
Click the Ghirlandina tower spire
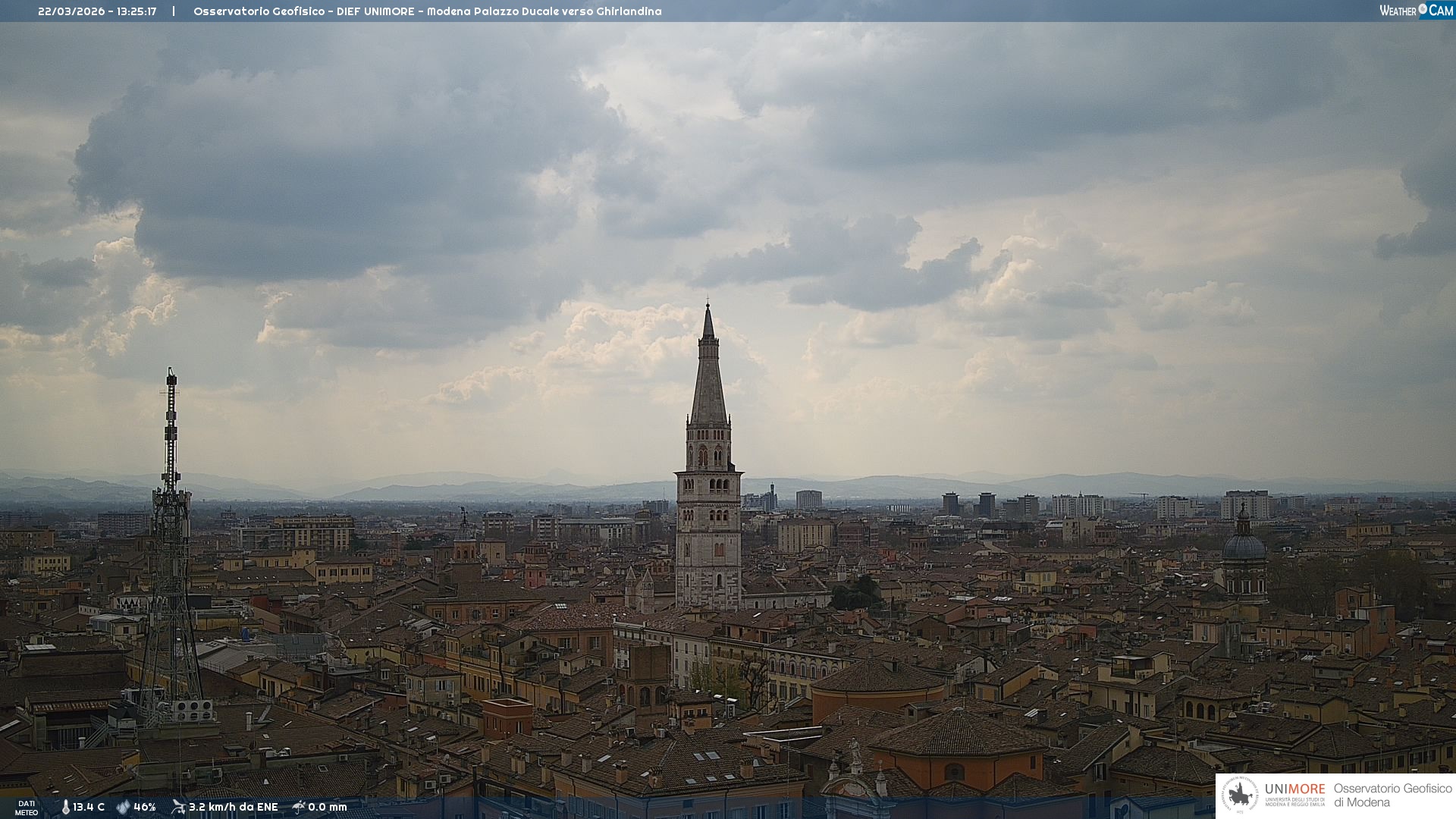tap(708, 372)
